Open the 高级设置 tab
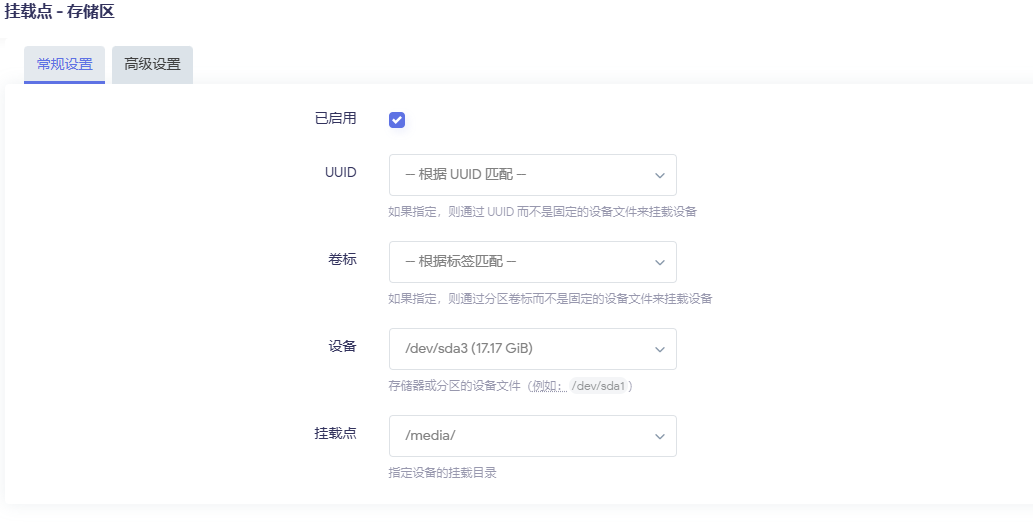This screenshot has height=531, width=1033. 152,64
